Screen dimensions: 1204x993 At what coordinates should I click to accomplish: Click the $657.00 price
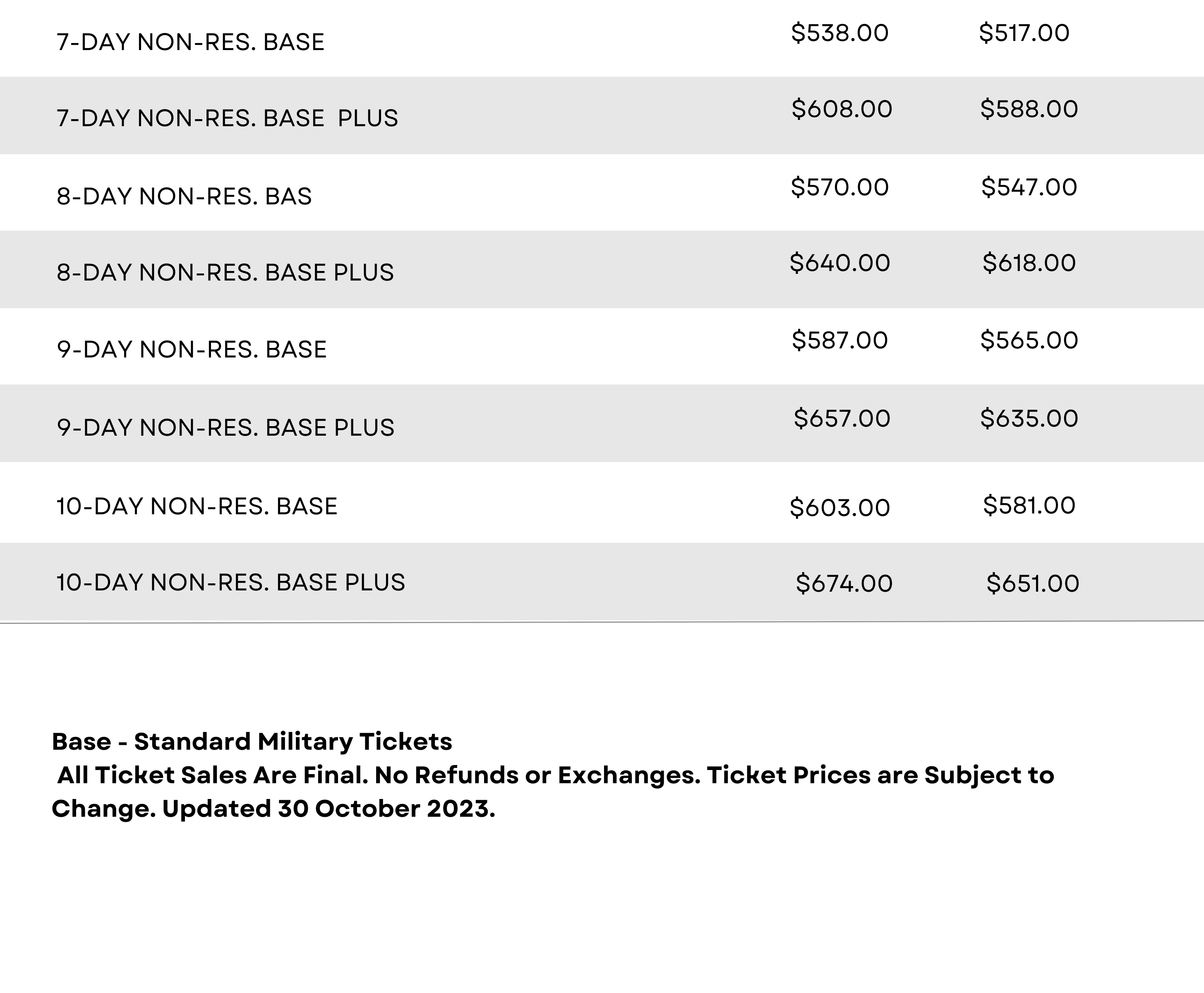pos(842,419)
